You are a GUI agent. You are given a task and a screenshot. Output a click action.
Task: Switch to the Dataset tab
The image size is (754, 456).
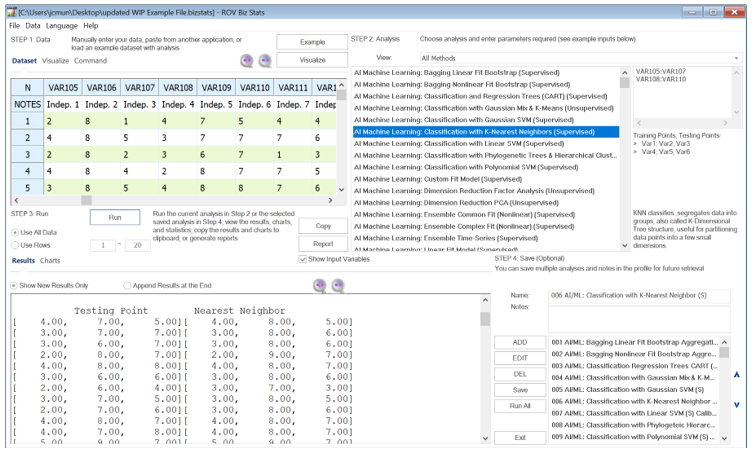[24, 61]
